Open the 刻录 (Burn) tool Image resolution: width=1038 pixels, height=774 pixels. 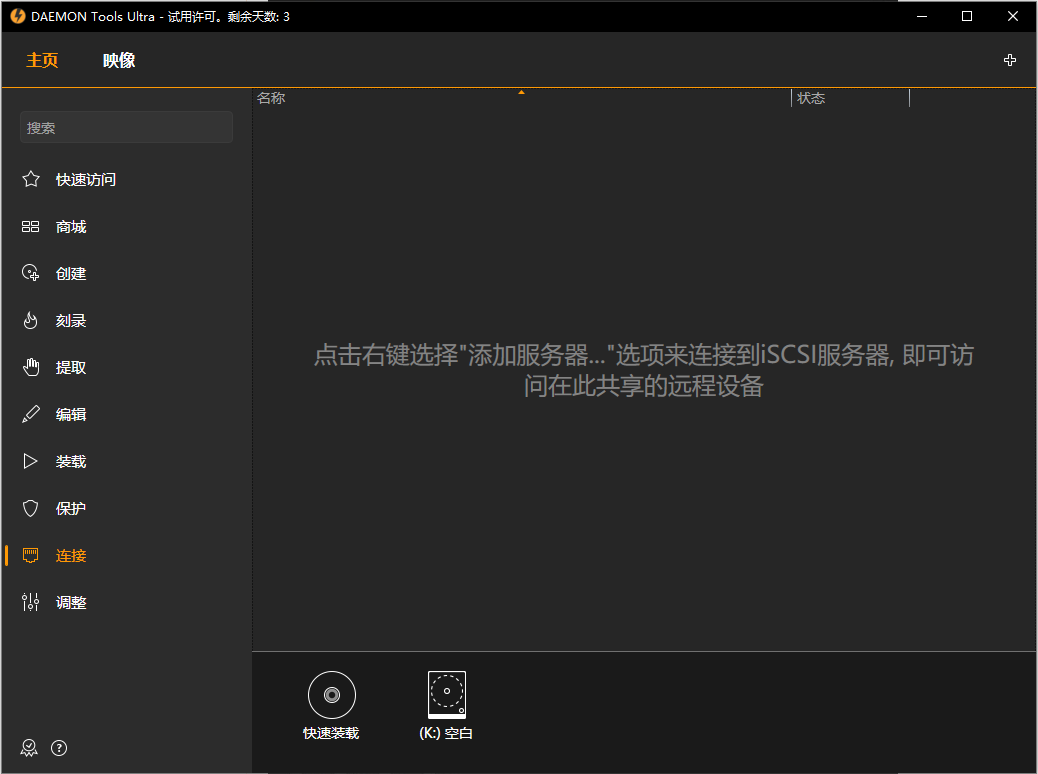coord(70,320)
